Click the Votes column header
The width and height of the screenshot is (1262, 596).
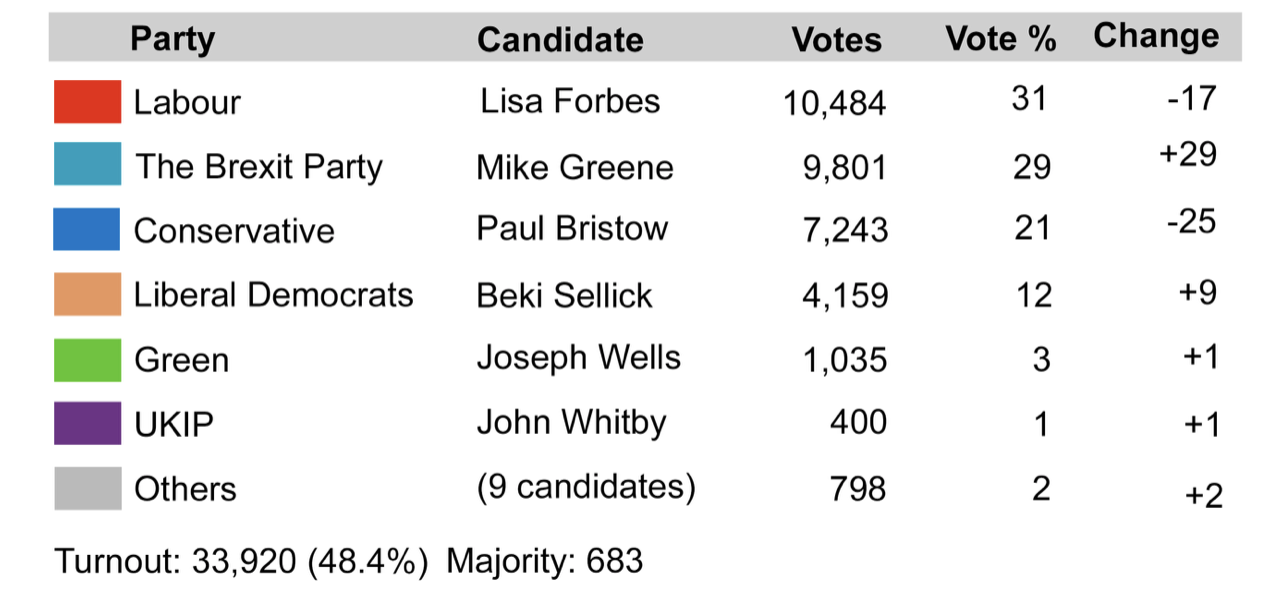pyautogui.click(x=837, y=39)
